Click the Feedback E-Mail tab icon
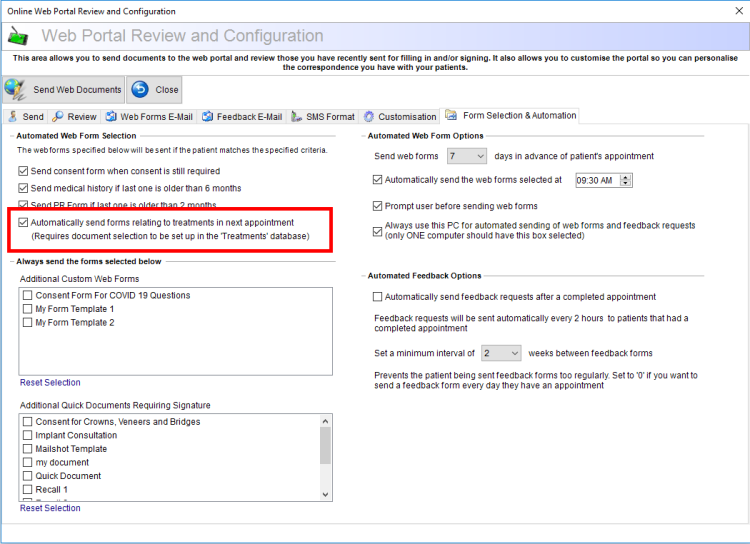750x544 pixels. coord(207,116)
